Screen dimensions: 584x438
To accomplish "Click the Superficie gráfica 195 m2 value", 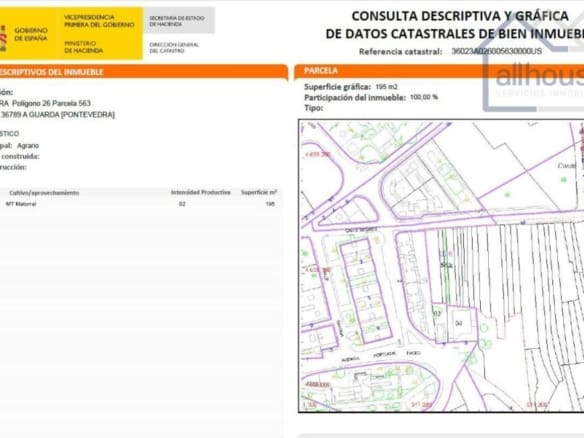I will tap(387, 87).
